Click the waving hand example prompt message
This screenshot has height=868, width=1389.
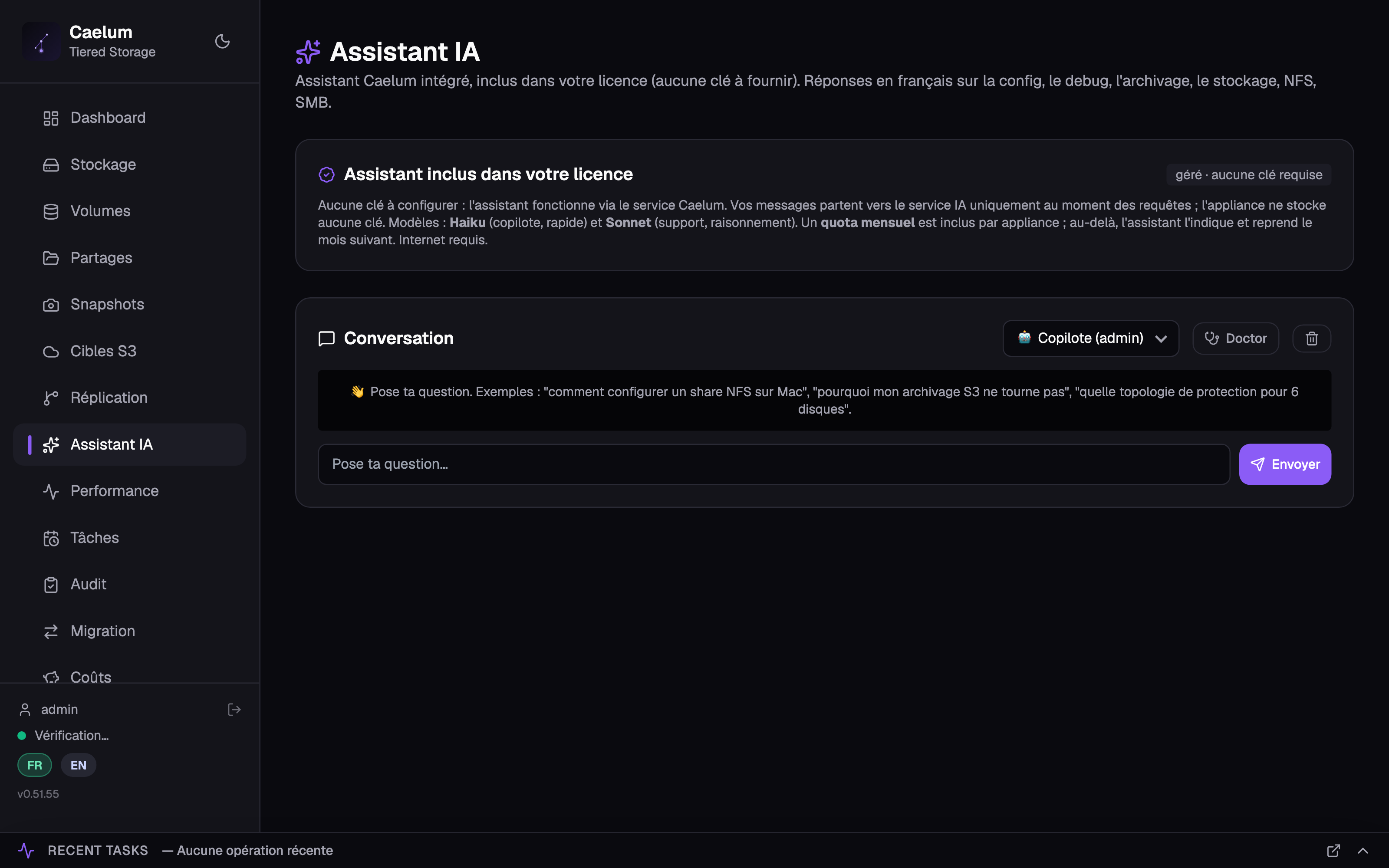coord(824,401)
